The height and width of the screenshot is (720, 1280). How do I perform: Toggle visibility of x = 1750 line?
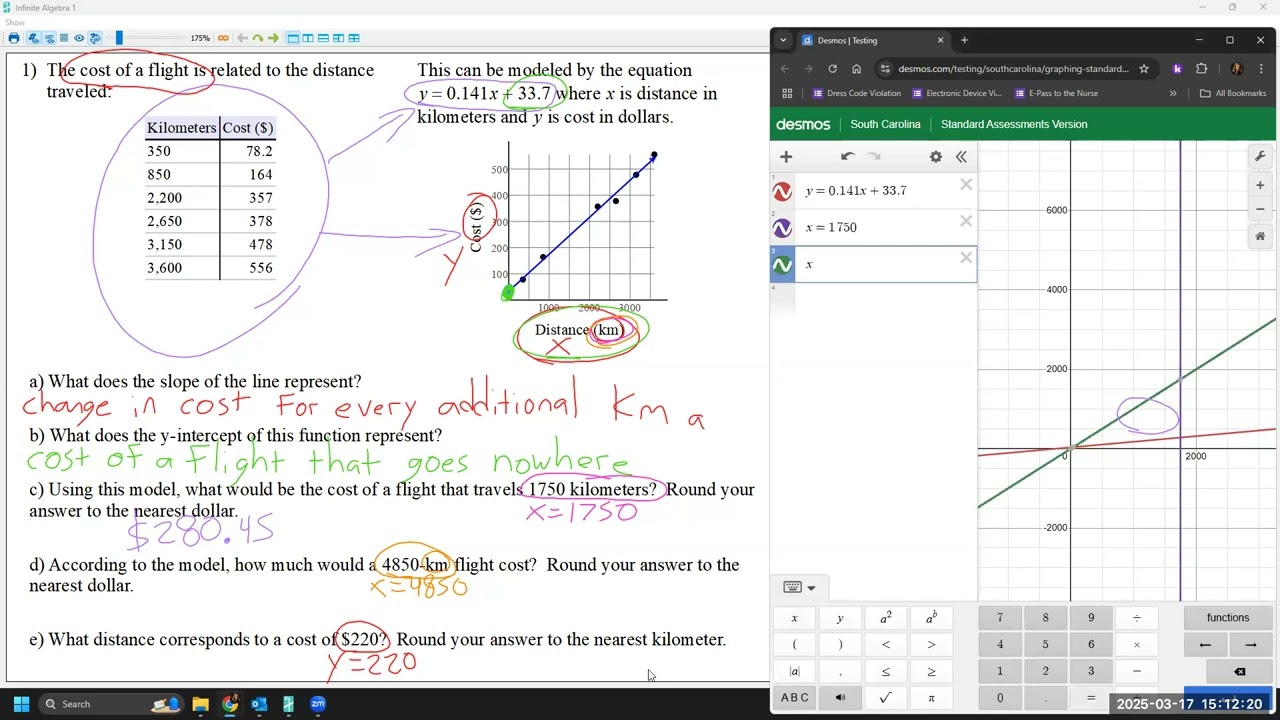pos(782,228)
